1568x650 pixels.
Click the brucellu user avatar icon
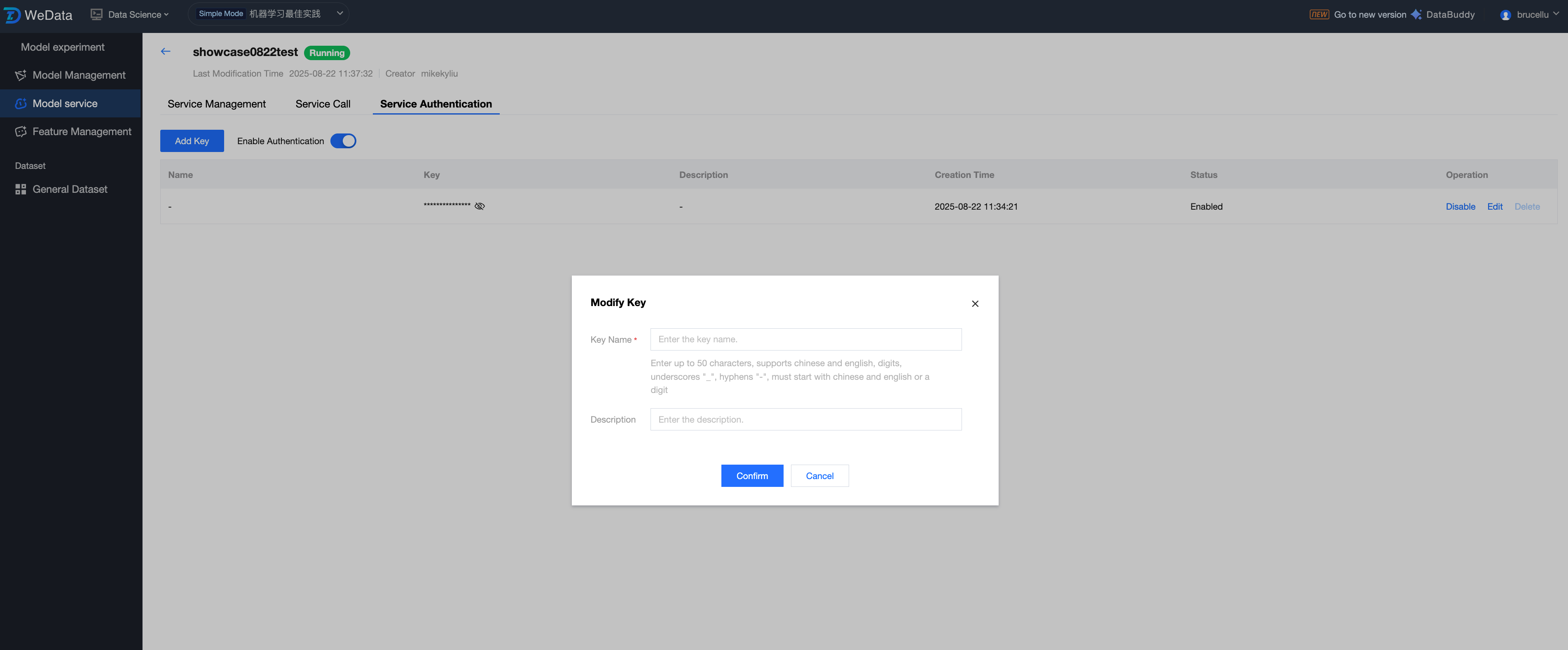point(1505,15)
